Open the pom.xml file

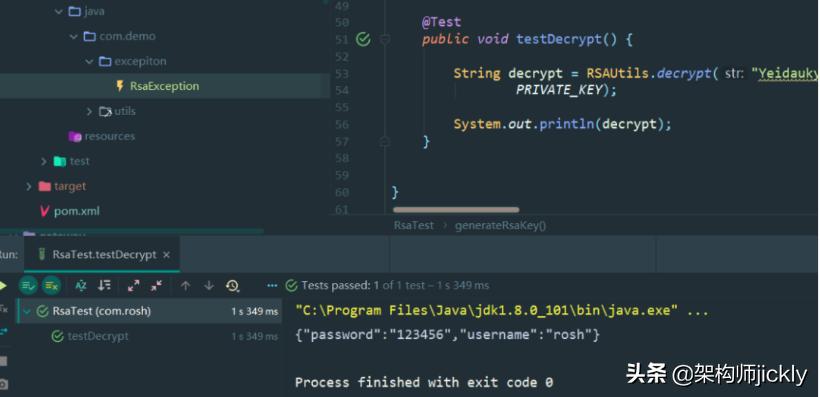click(x=76, y=211)
